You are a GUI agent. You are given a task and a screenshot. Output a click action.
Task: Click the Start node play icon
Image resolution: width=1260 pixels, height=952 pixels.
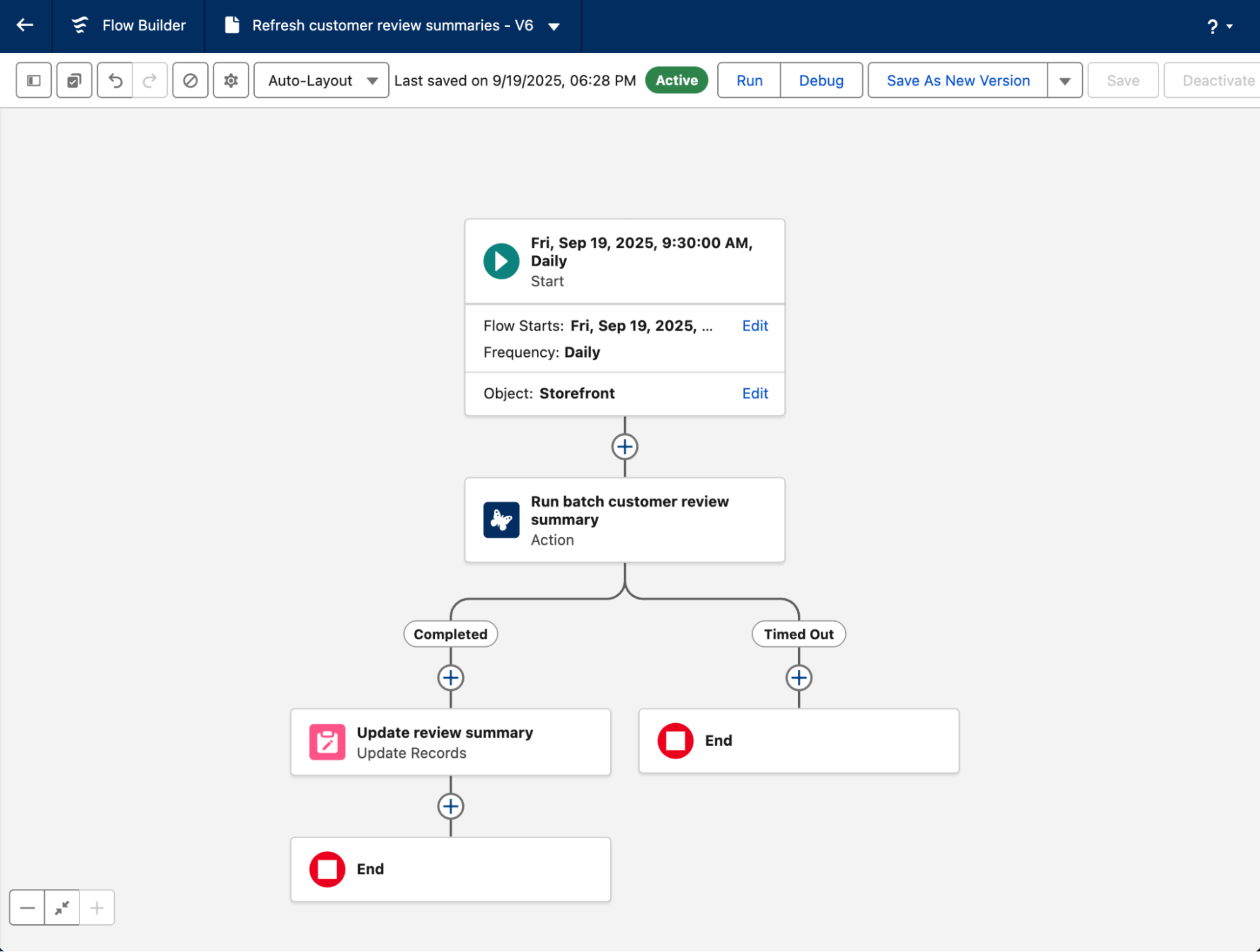[x=500, y=260]
